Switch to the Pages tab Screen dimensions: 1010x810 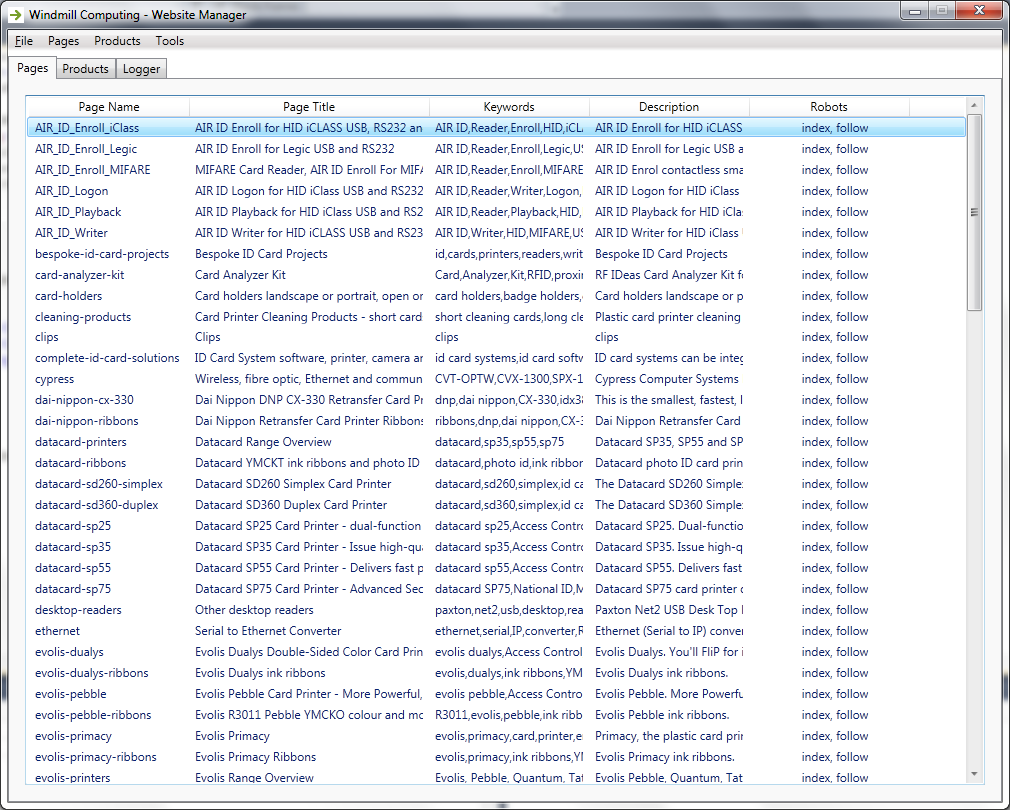[32, 68]
